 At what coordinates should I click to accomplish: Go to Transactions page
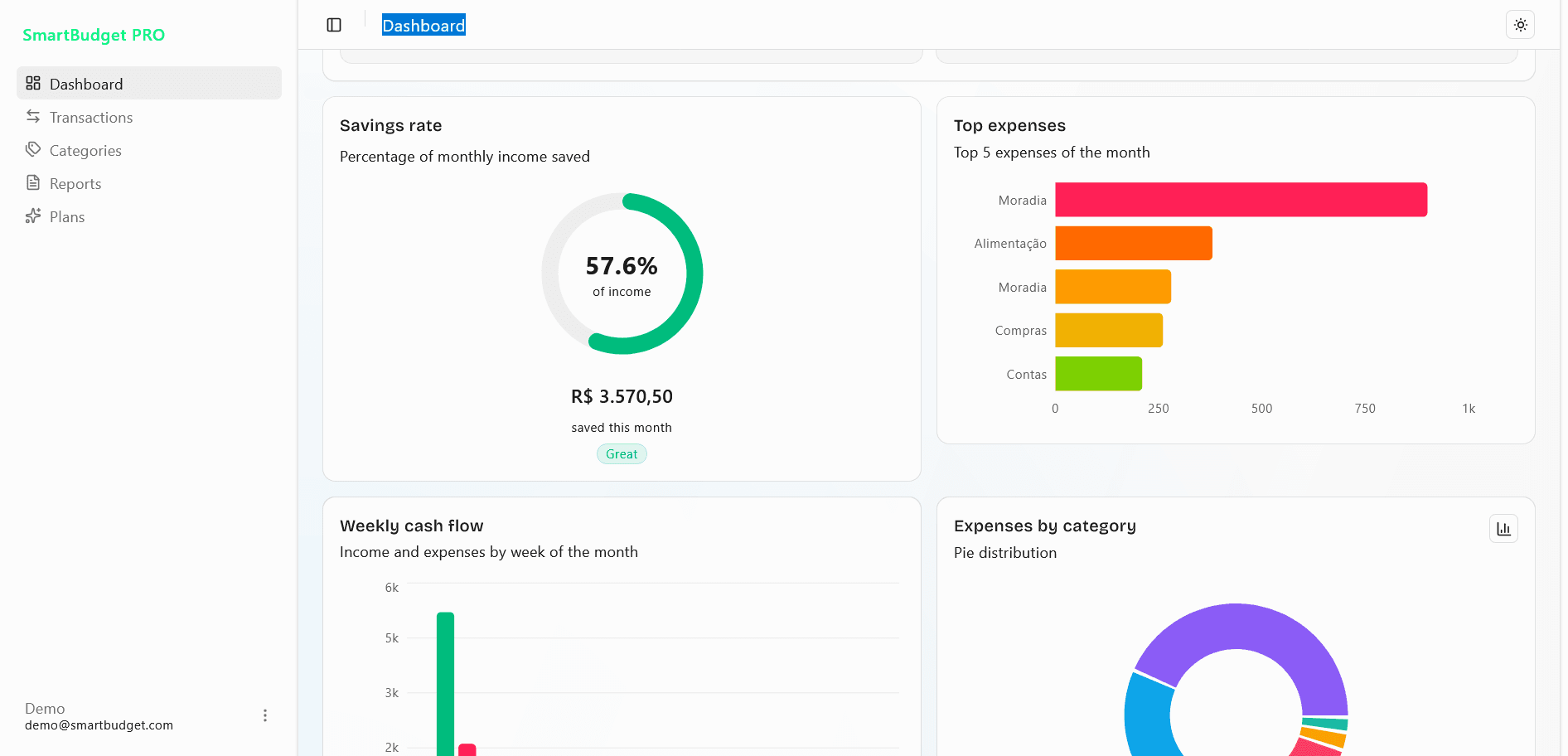click(149, 117)
